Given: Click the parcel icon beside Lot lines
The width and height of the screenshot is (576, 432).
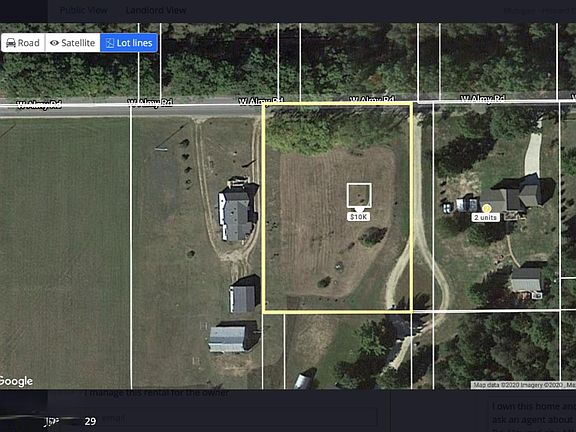Looking at the screenshot, I should pos(110,43).
